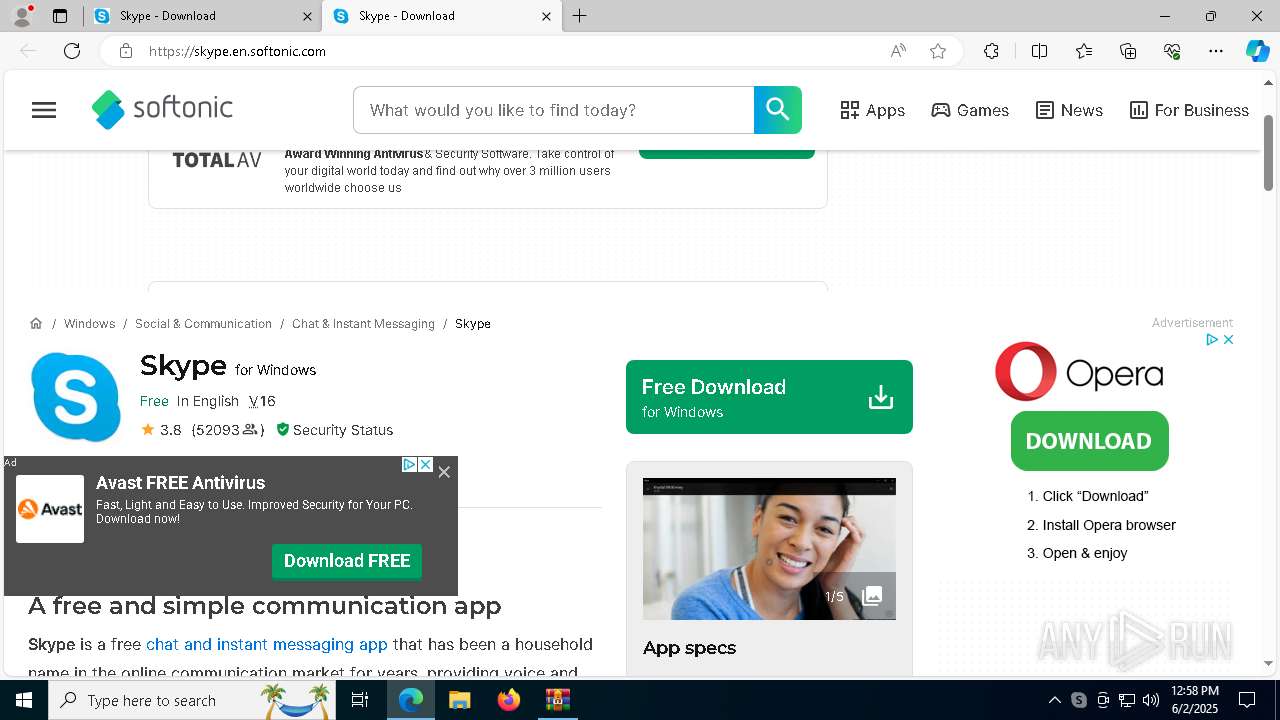The height and width of the screenshot is (720, 1280).
Task: Click the AdChoices icon on Avast ad
Action: pyautogui.click(x=409, y=465)
